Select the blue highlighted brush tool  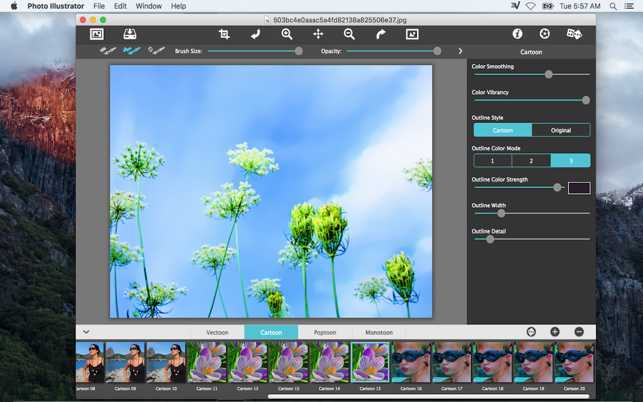tap(132, 50)
